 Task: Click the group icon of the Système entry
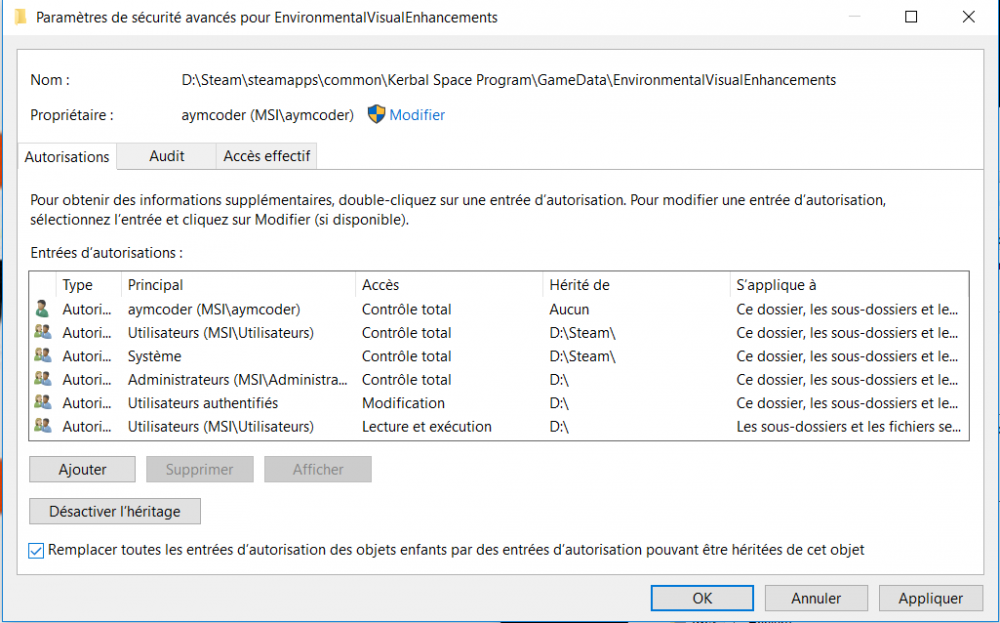[x=42, y=356]
